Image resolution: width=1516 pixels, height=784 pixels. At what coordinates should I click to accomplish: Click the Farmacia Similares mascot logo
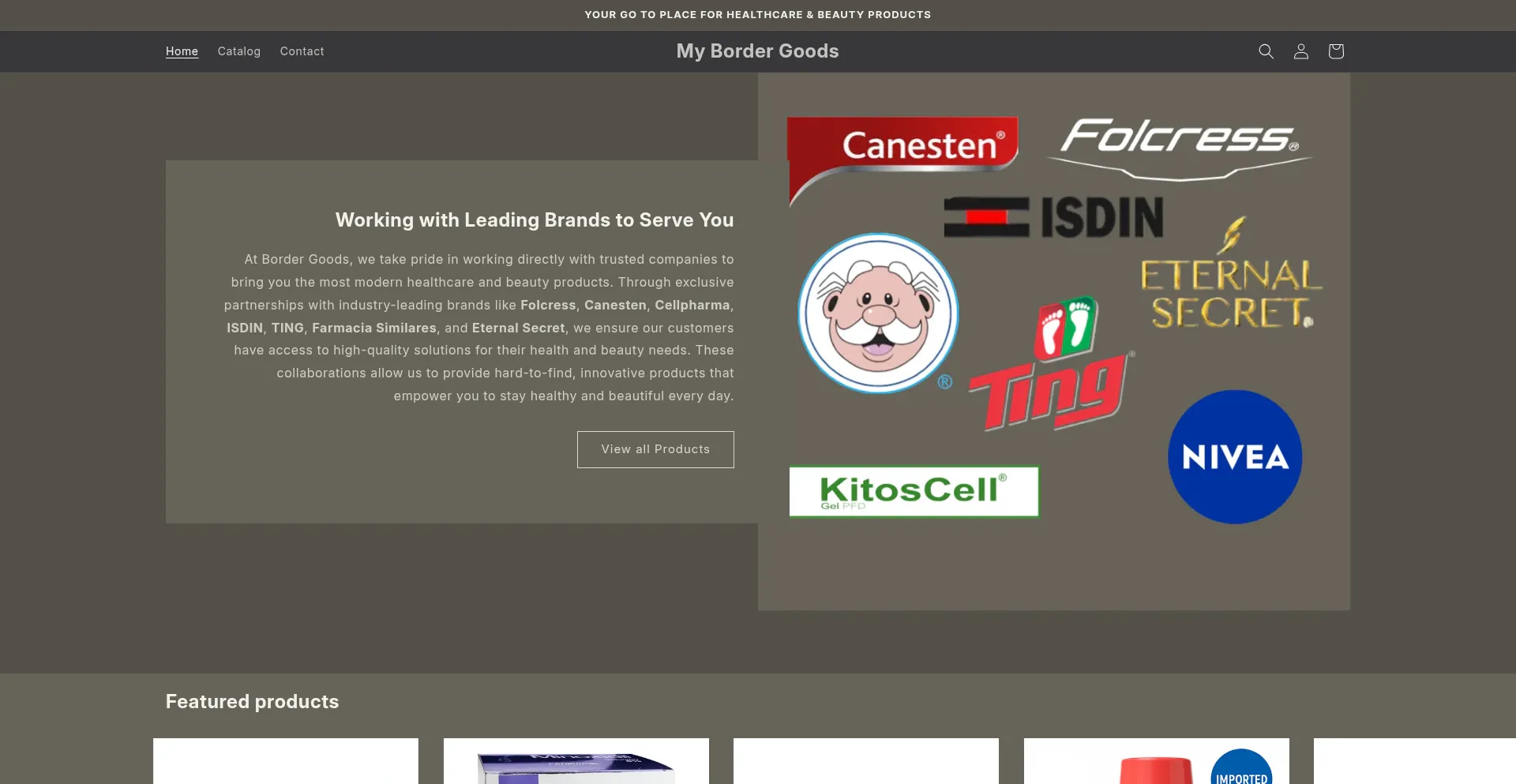(878, 313)
